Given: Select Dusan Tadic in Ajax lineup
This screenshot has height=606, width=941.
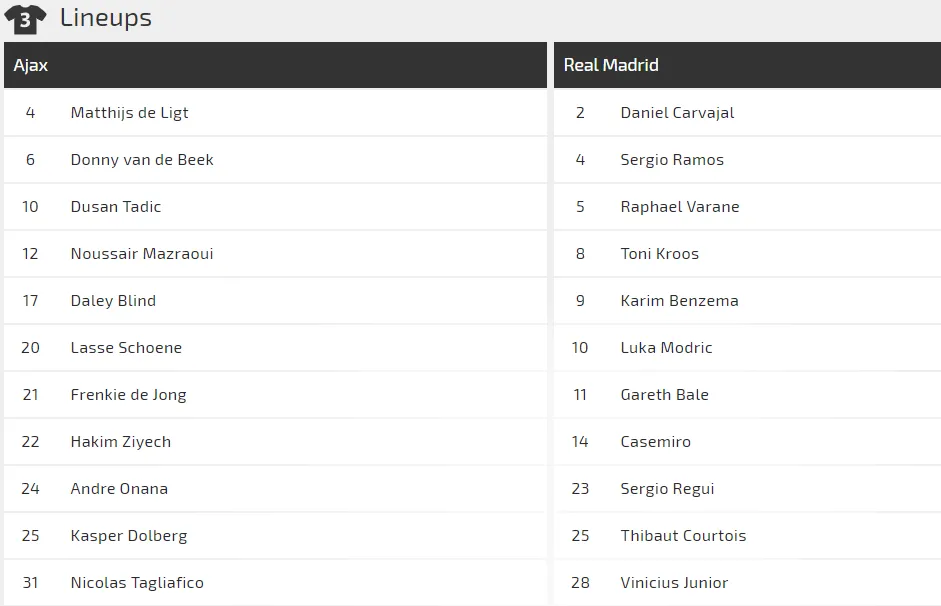Looking at the screenshot, I should (116, 207).
